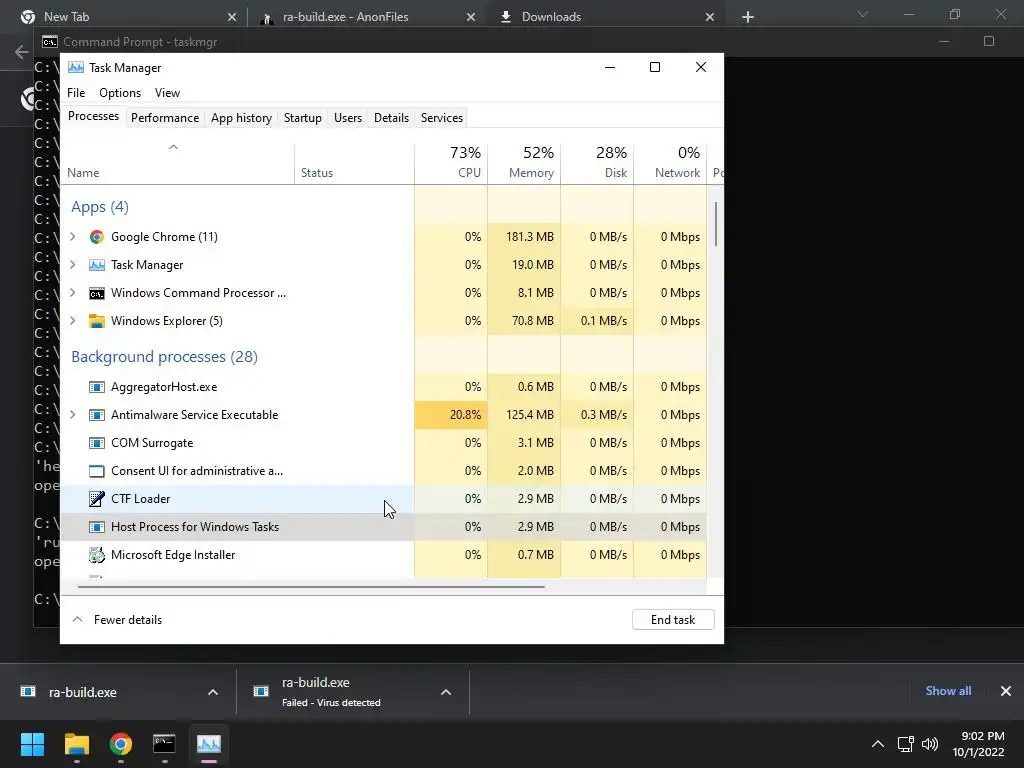Open the Windows Start menu
1024x768 pixels.
(x=32, y=744)
